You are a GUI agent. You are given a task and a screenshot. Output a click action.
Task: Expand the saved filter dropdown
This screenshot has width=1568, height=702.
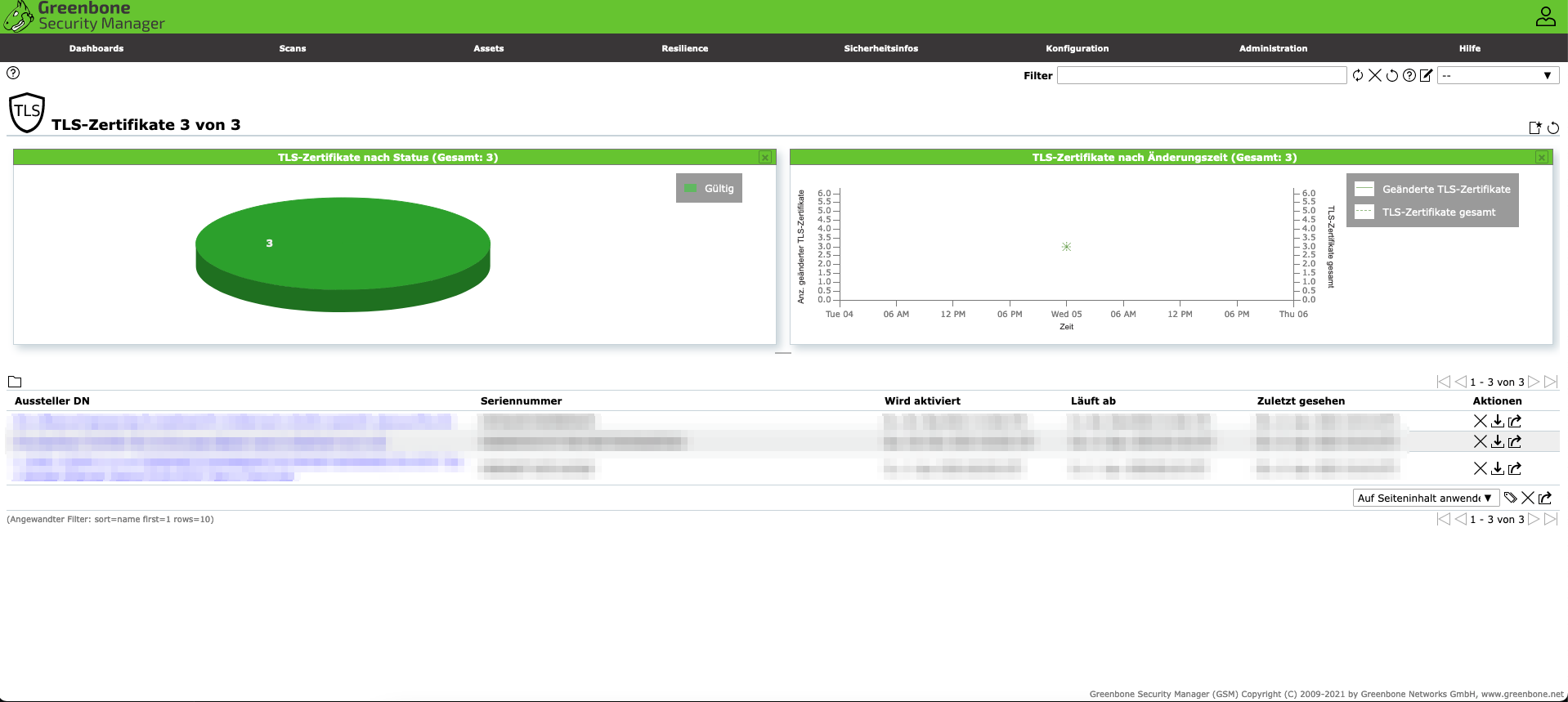[1498, 75]
